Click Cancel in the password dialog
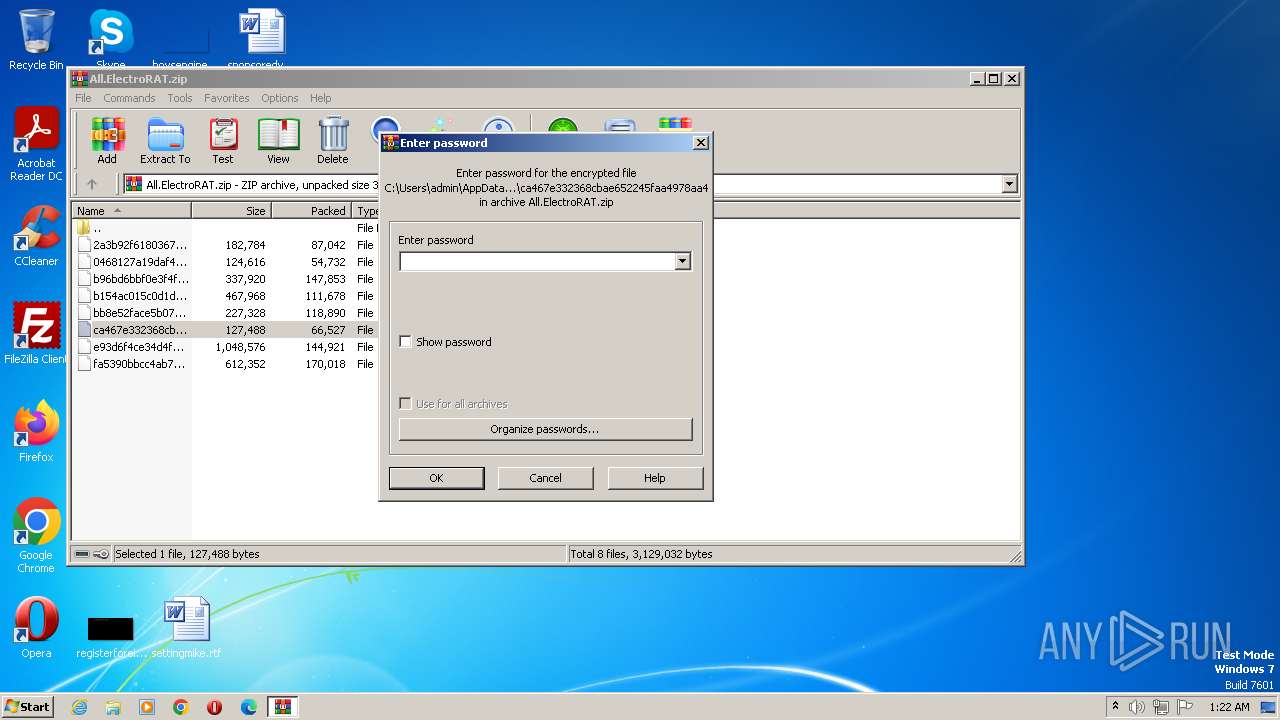The image size is (1280, 720). click(x=545, y=478)
